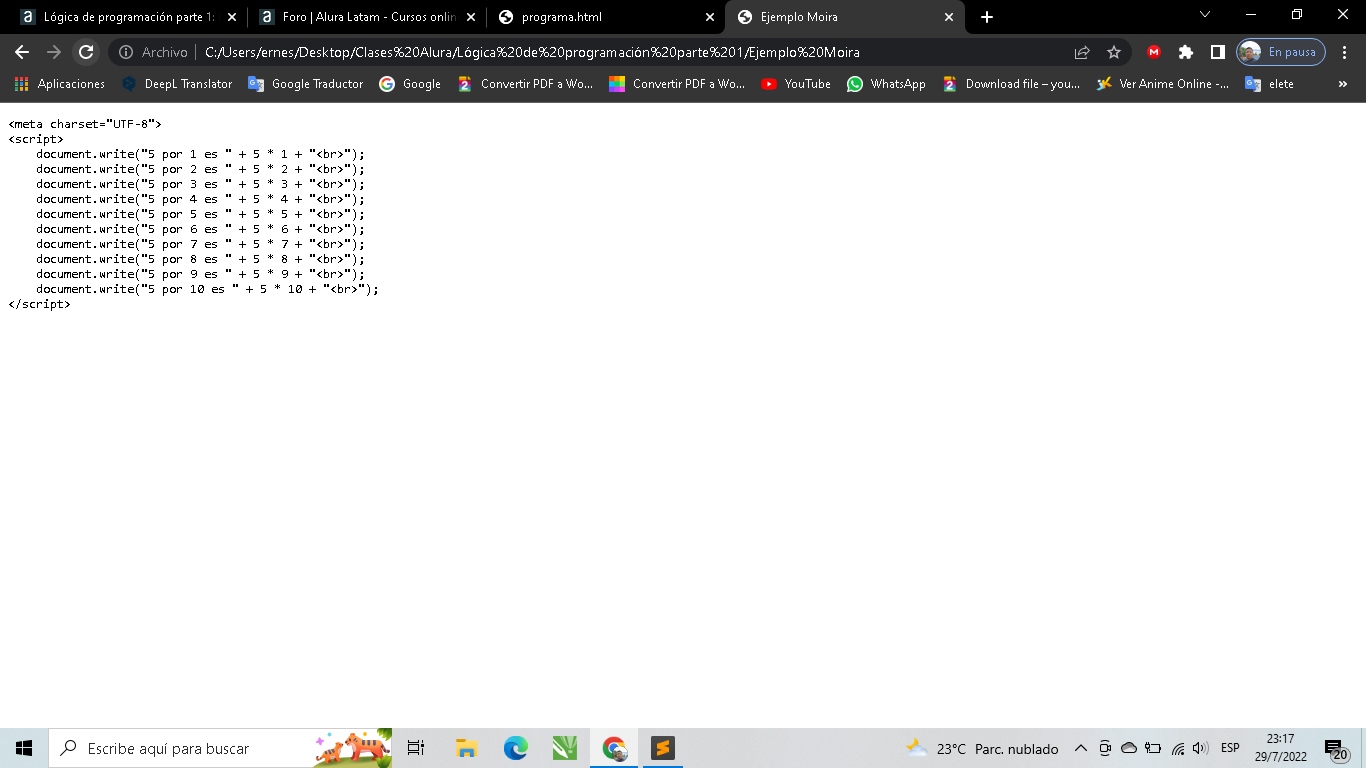1366x768 pixels.
Task: Open the tab search dropdown arrow
Action: 1204,15
